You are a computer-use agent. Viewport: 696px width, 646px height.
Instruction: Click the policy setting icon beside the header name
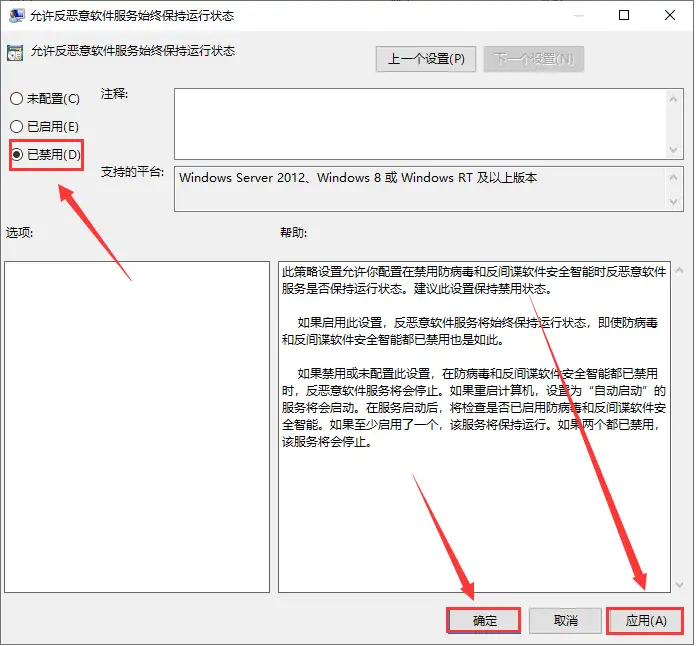tap(15, 51)
